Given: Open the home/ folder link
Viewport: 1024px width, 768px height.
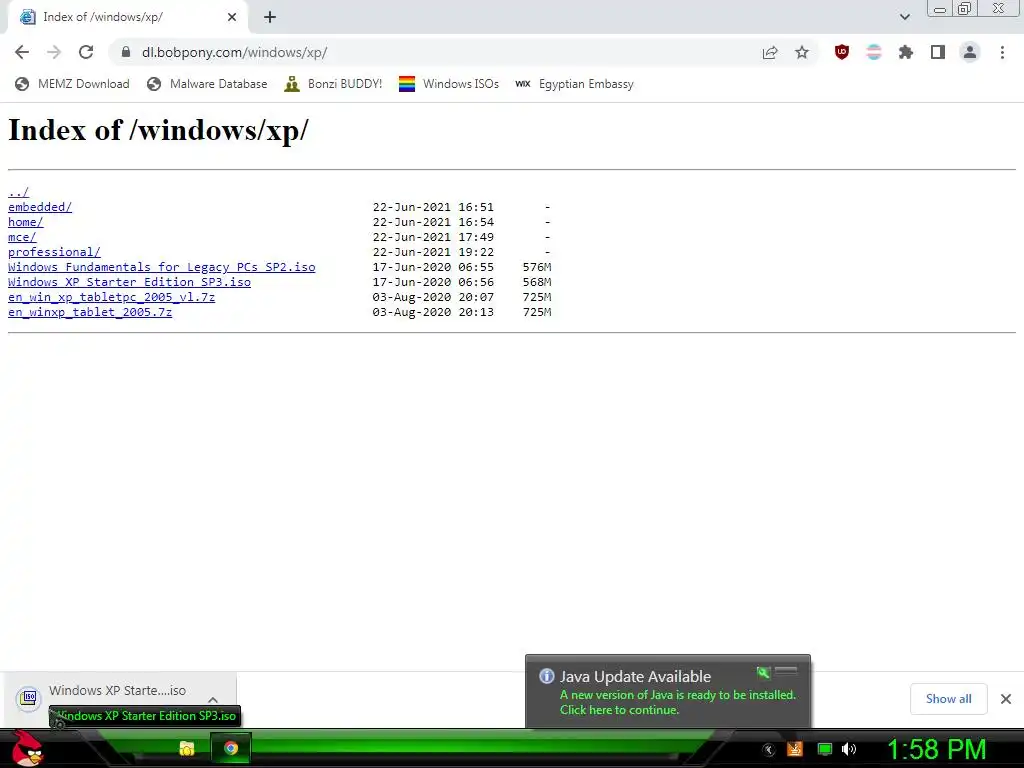Looking at the screenshot, I should 25,222.
